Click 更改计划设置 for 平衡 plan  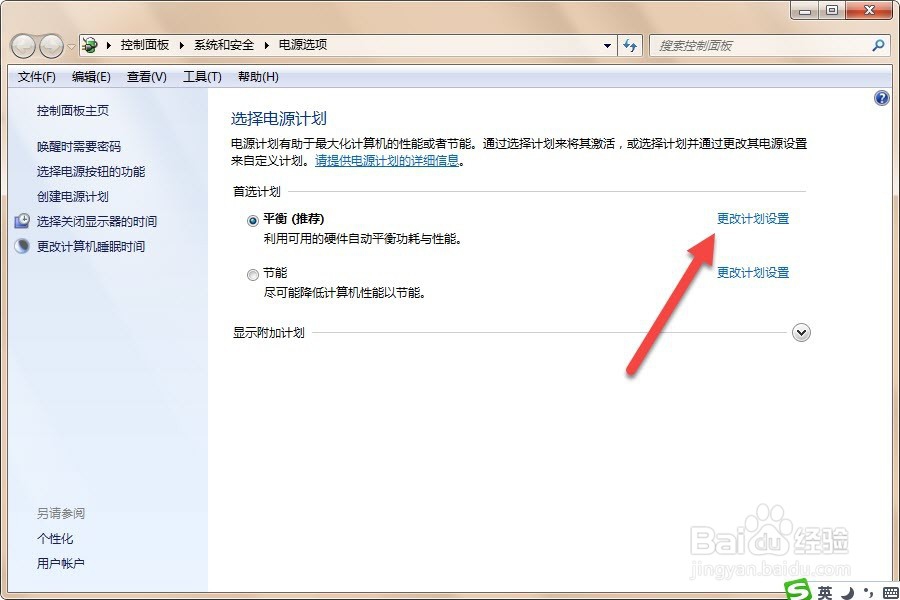pyautogui.click(x=753, y=219)
